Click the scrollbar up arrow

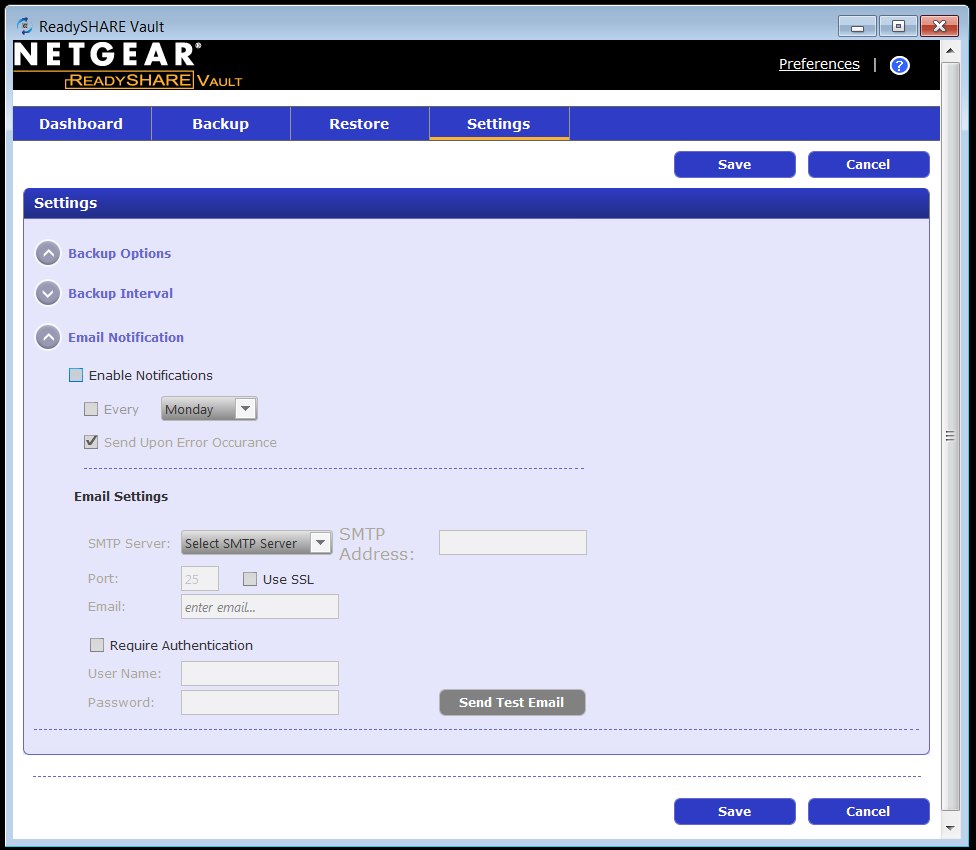(x=950, y=50)
